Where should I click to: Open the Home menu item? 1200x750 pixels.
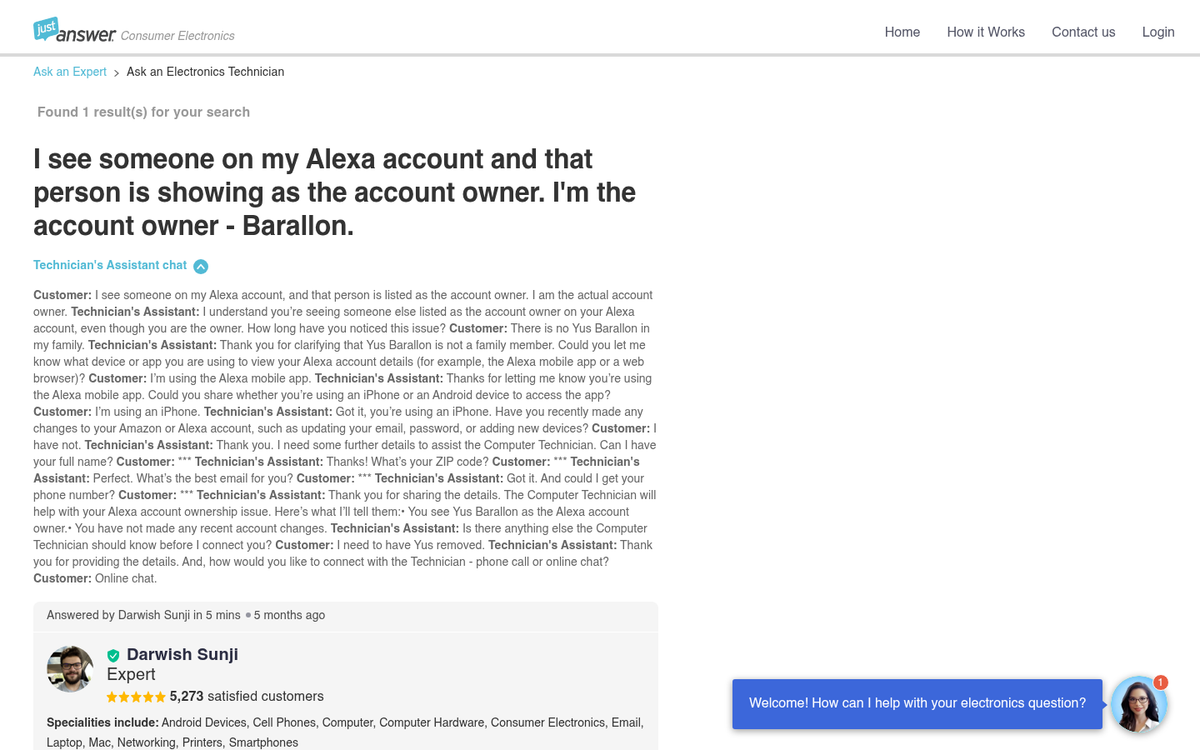point(902,32)
